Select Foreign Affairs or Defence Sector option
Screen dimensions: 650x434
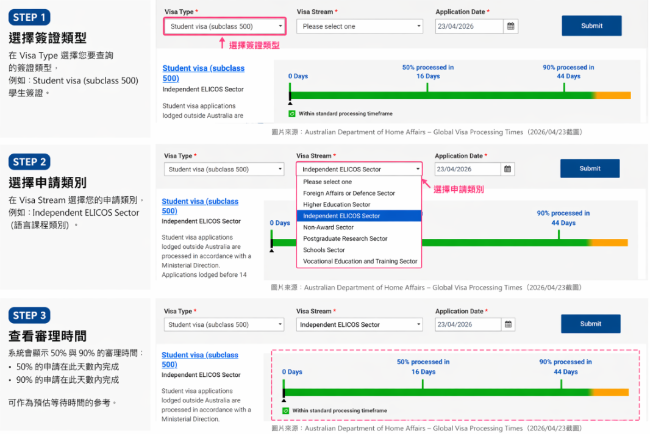point(359,193)
